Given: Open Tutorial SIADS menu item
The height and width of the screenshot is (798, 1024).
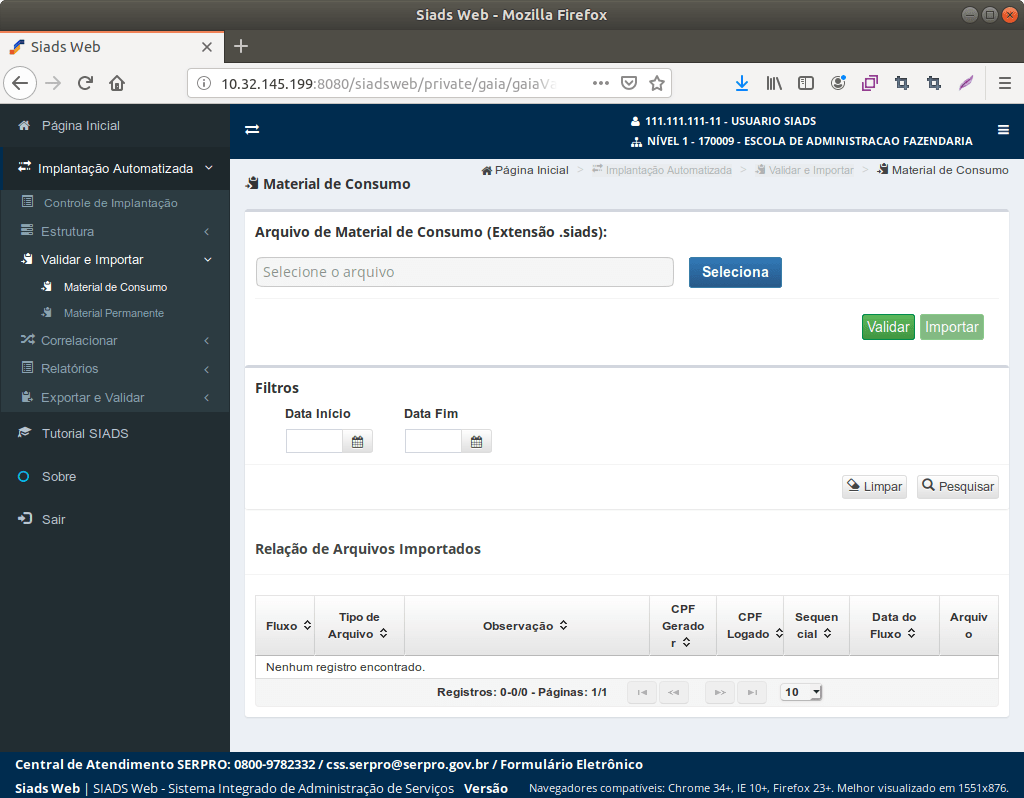Looking at the screenshot, I should click(x=85, y=434).
